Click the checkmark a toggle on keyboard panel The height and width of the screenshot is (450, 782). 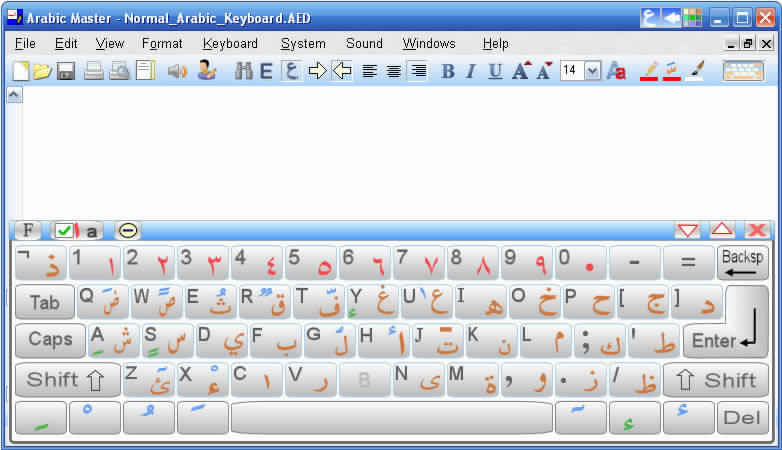coord(77,231)
